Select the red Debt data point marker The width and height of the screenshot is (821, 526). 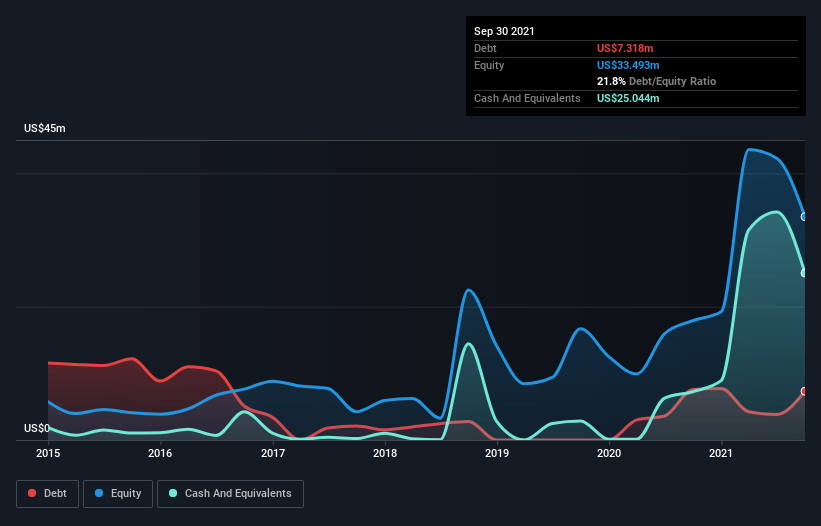click(x=804, y=391)
